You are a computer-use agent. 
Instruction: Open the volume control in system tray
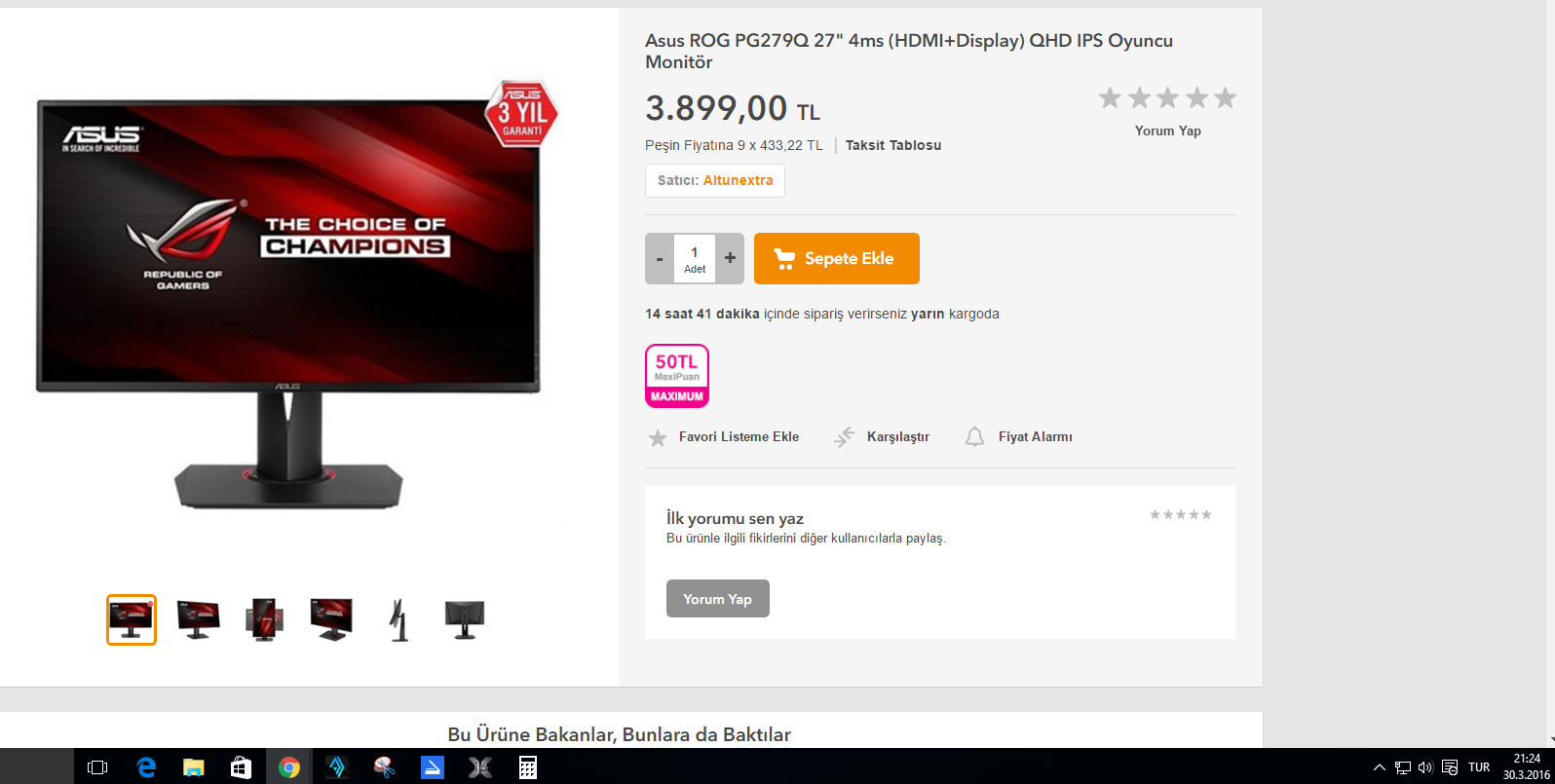[x=1425, y=767]
